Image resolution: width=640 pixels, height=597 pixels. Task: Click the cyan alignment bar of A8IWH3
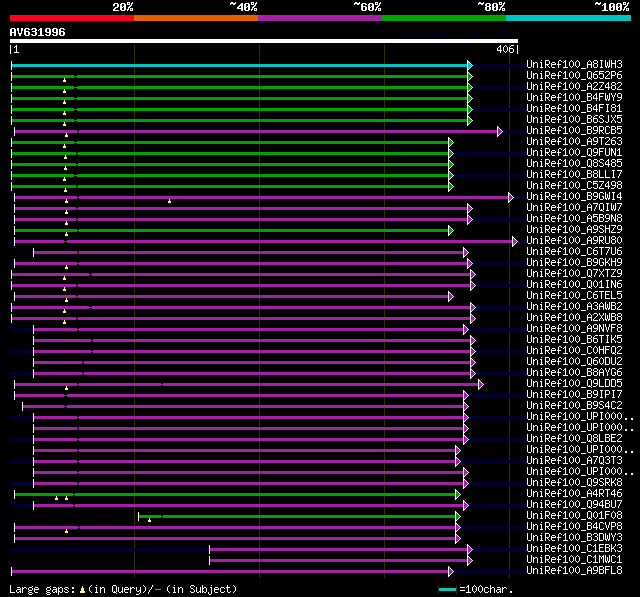pyautogui.click(x=239, y=65)
